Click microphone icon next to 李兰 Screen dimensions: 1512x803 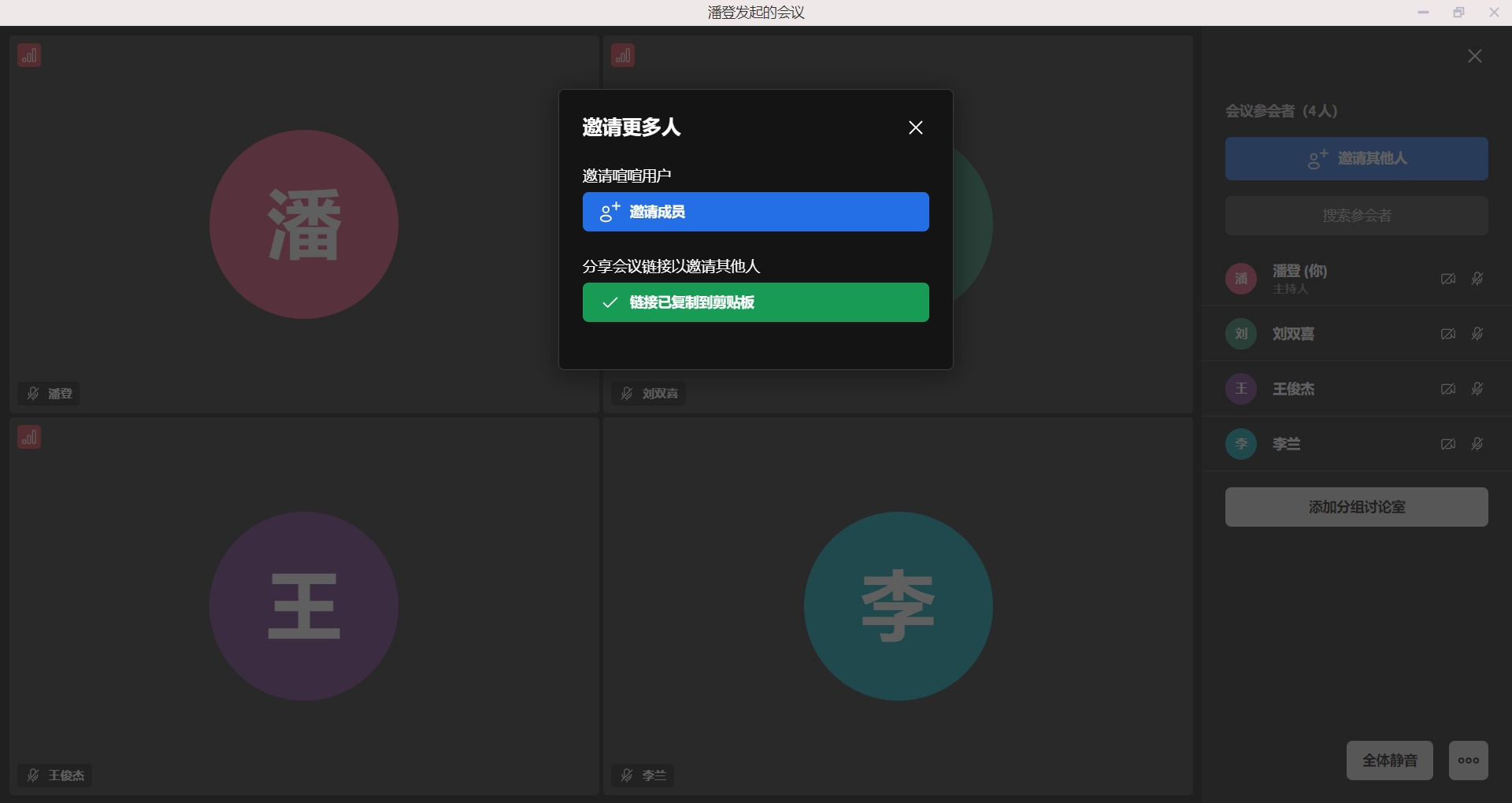click(1477, 444)
